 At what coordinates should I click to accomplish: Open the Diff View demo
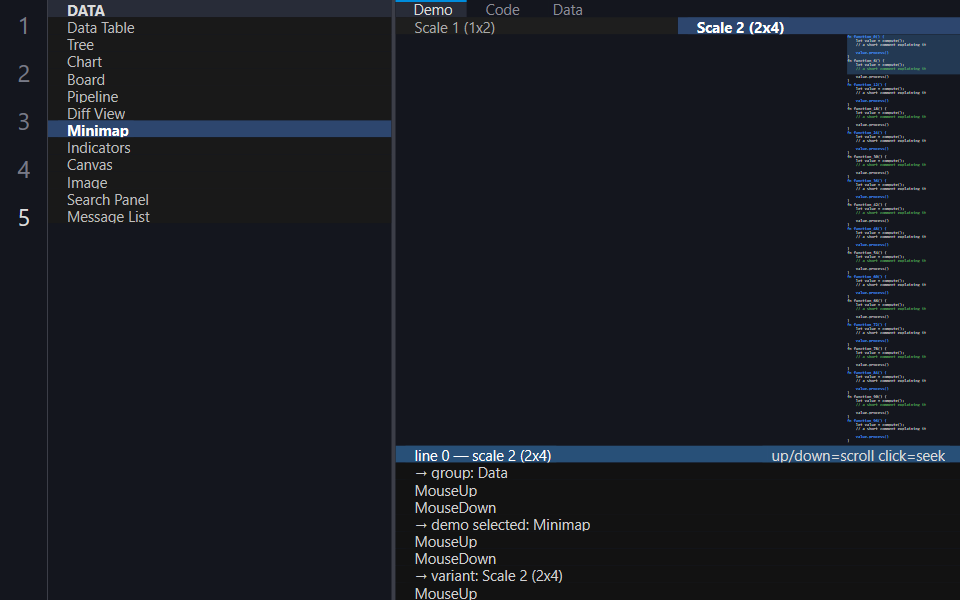point(219,114)
